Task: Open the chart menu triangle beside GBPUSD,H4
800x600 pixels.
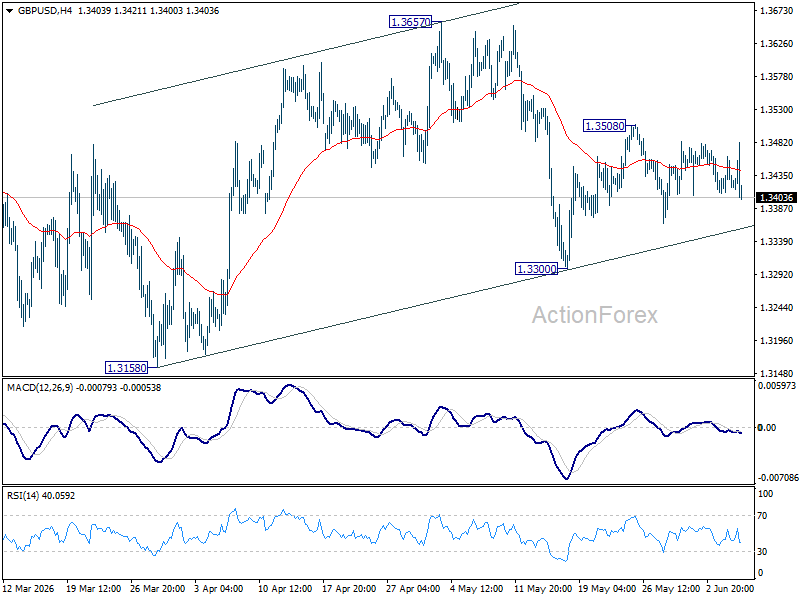Action: click(x=9, y=11)
